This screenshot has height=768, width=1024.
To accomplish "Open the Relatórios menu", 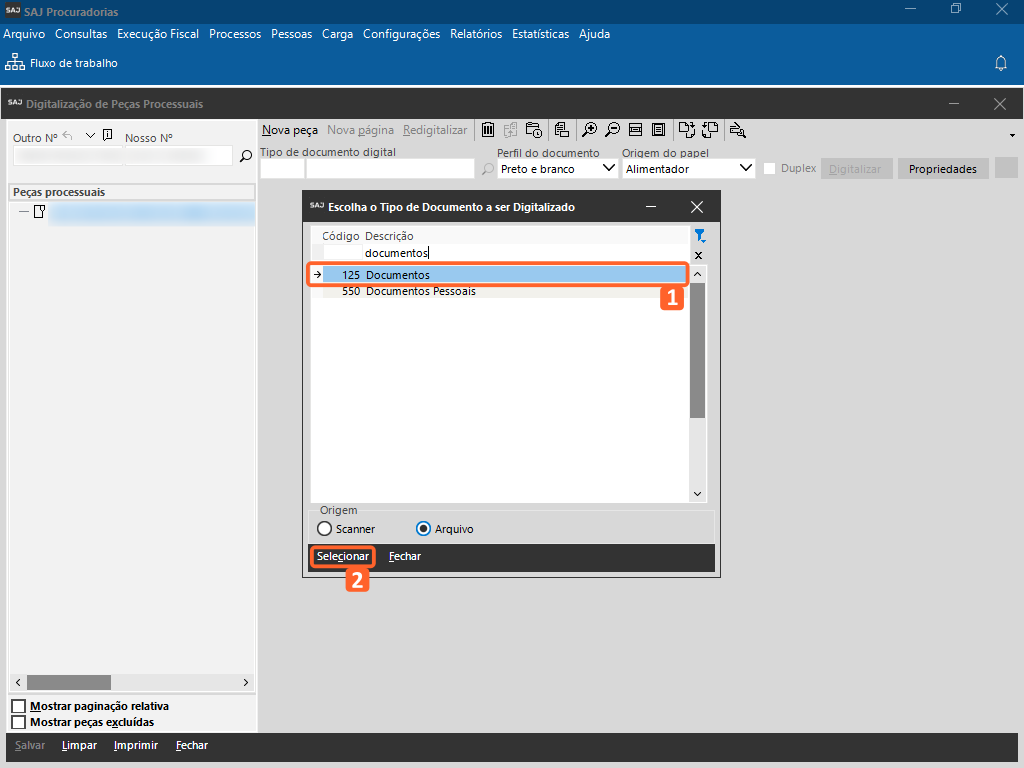I will [476, 34].
